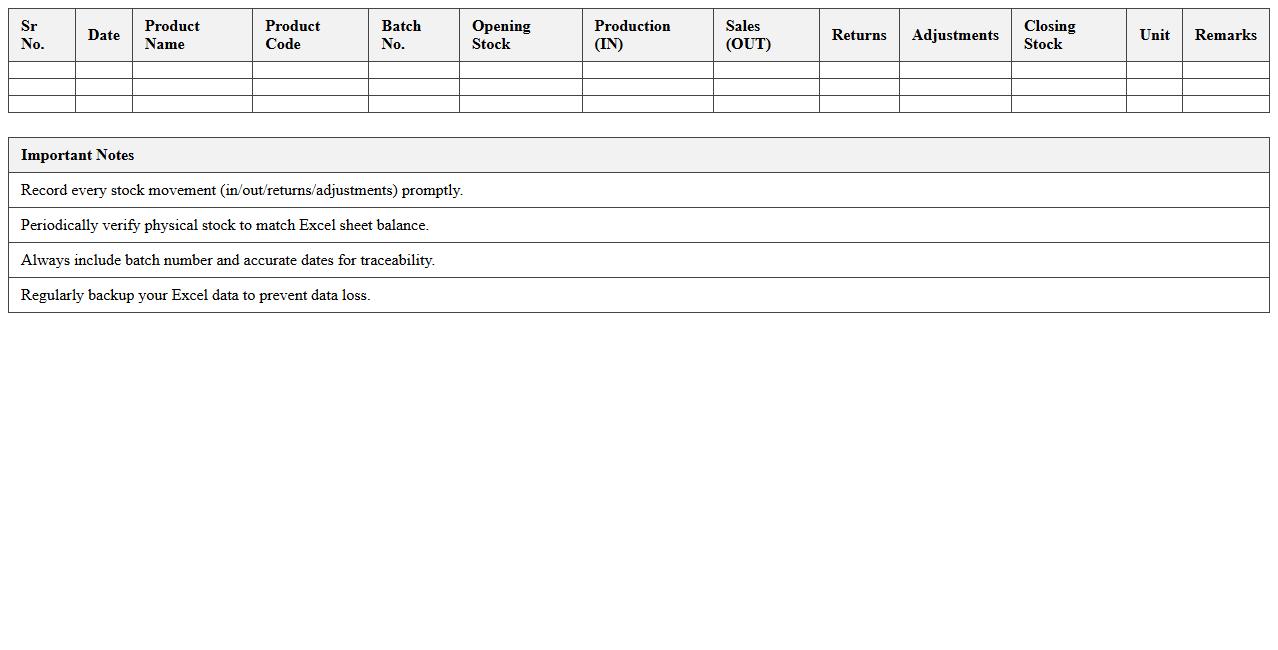
Task: Click first empty cell under Product Name
Action: (192, 70)
